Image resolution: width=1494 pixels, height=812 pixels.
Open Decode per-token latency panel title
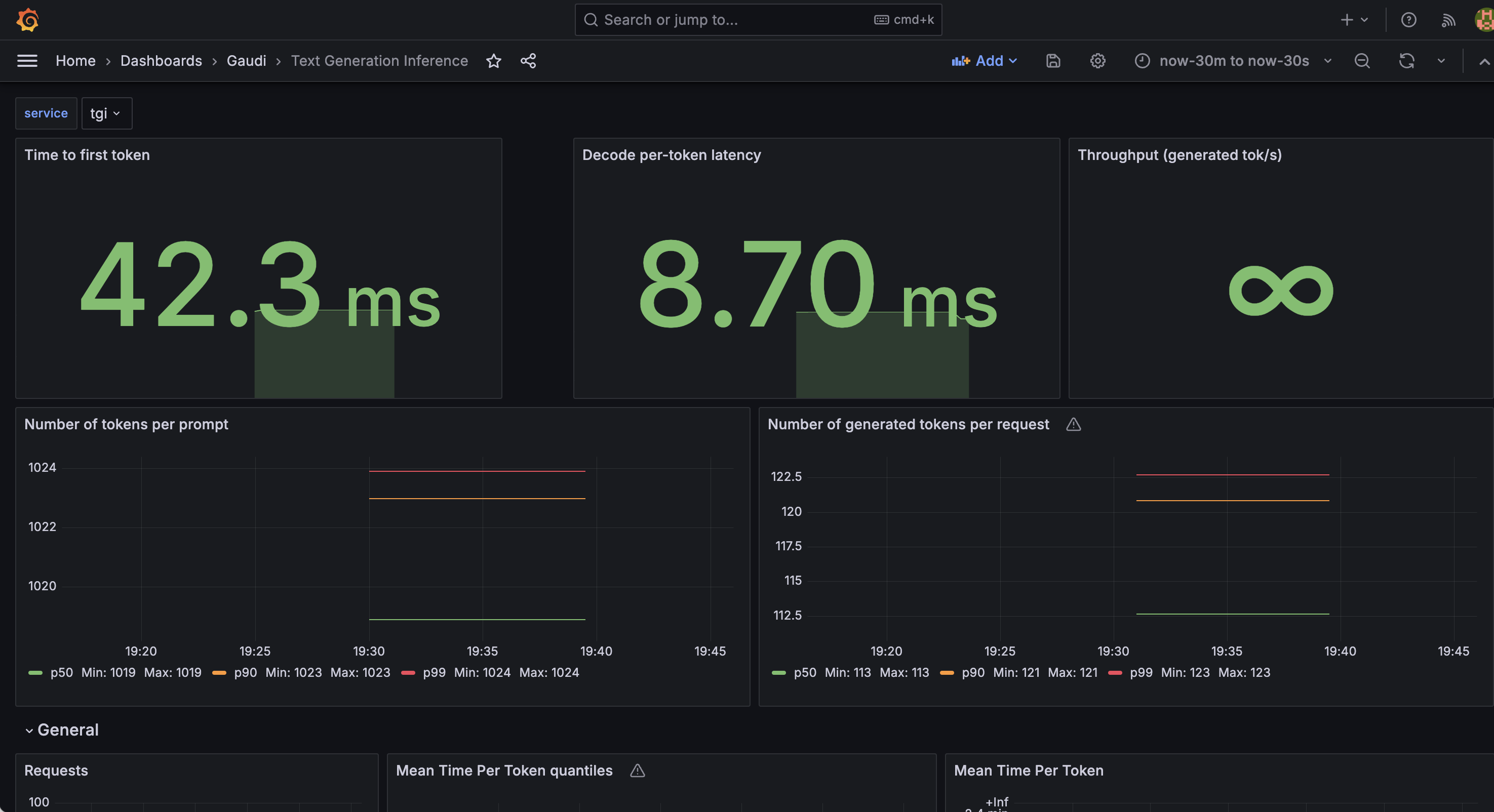coord(671,155)
